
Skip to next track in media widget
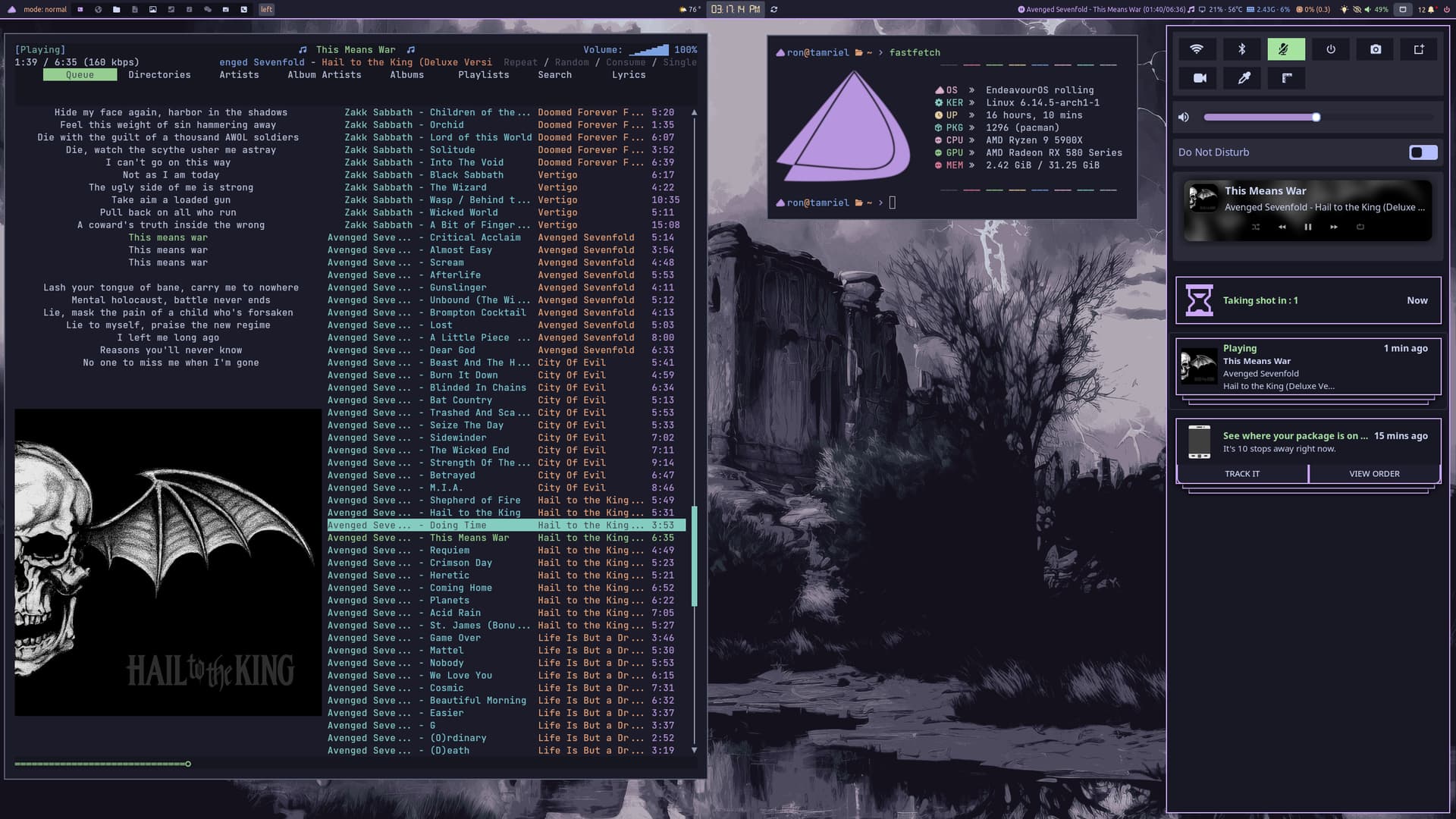click(1334, 227)
